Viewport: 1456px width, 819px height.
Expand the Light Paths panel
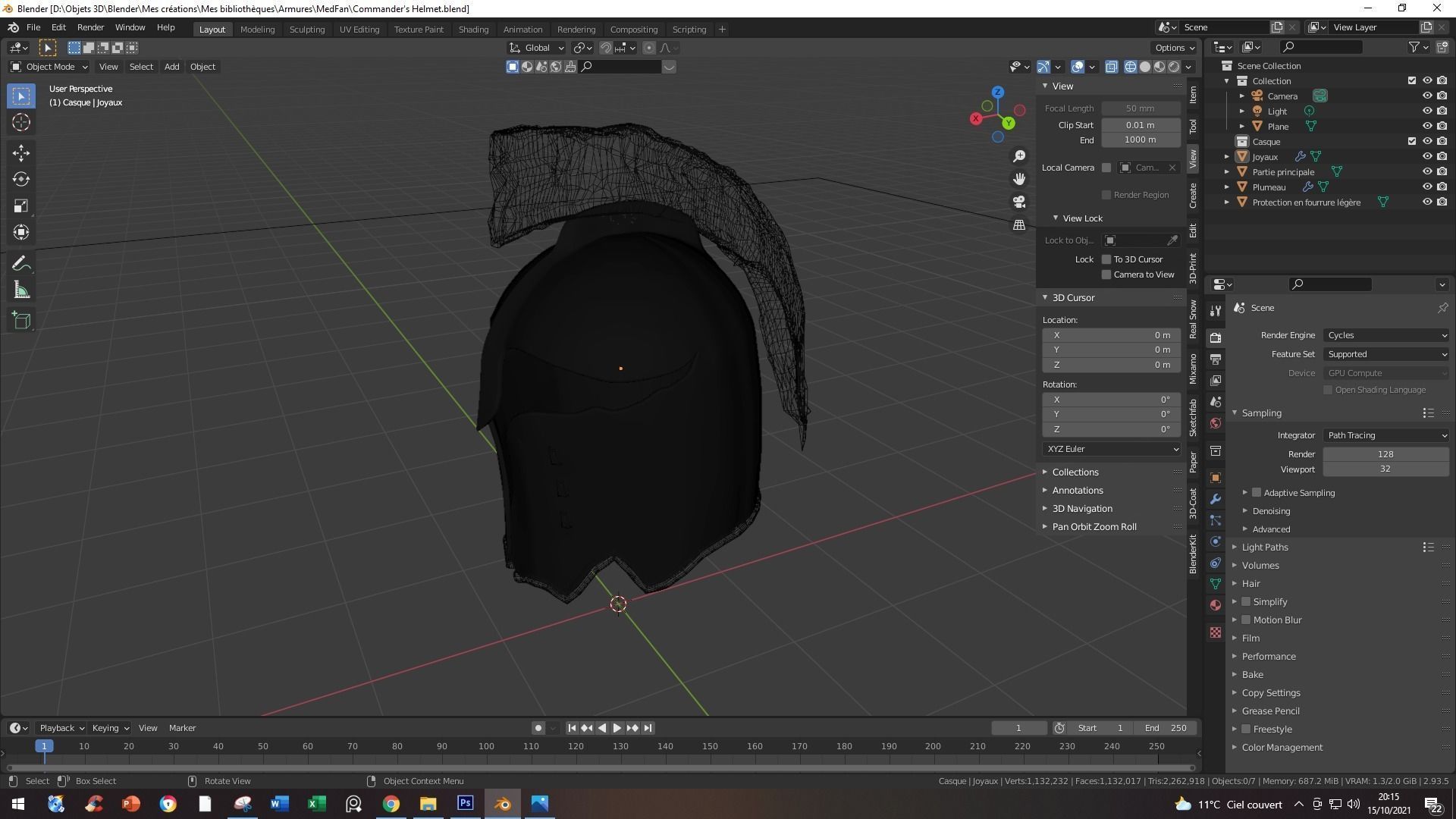pyautogui.click(x=1264, y=547)
